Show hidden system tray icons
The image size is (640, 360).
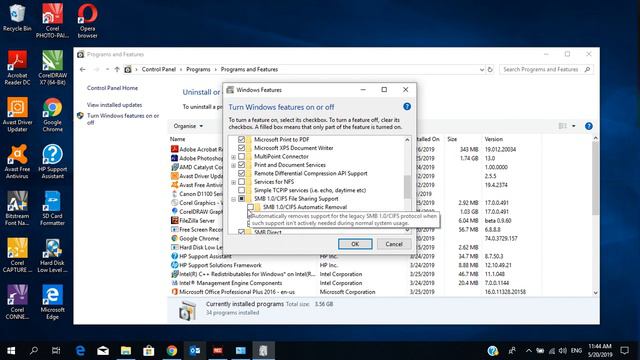click(529, 351)
